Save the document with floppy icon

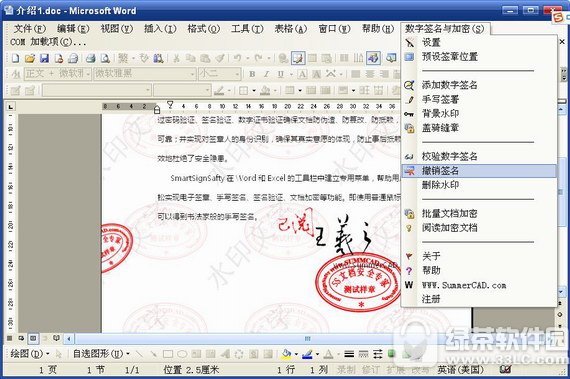(x=44, y=58)
